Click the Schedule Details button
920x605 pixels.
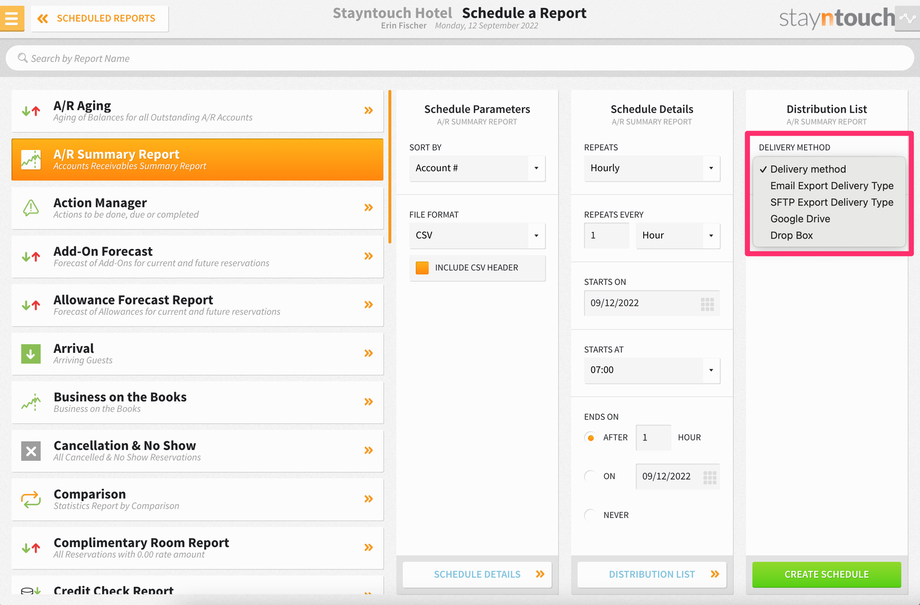(x=477, y=574)
